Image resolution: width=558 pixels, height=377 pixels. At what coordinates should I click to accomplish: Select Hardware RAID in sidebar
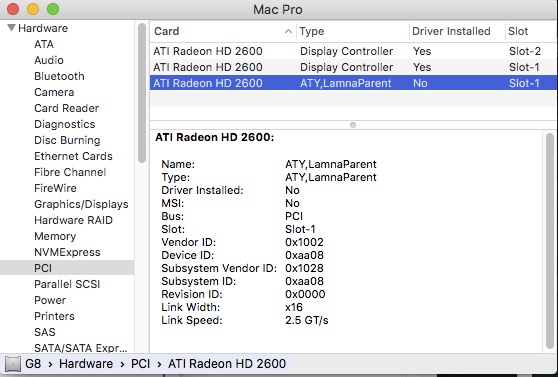coord(73,220)
